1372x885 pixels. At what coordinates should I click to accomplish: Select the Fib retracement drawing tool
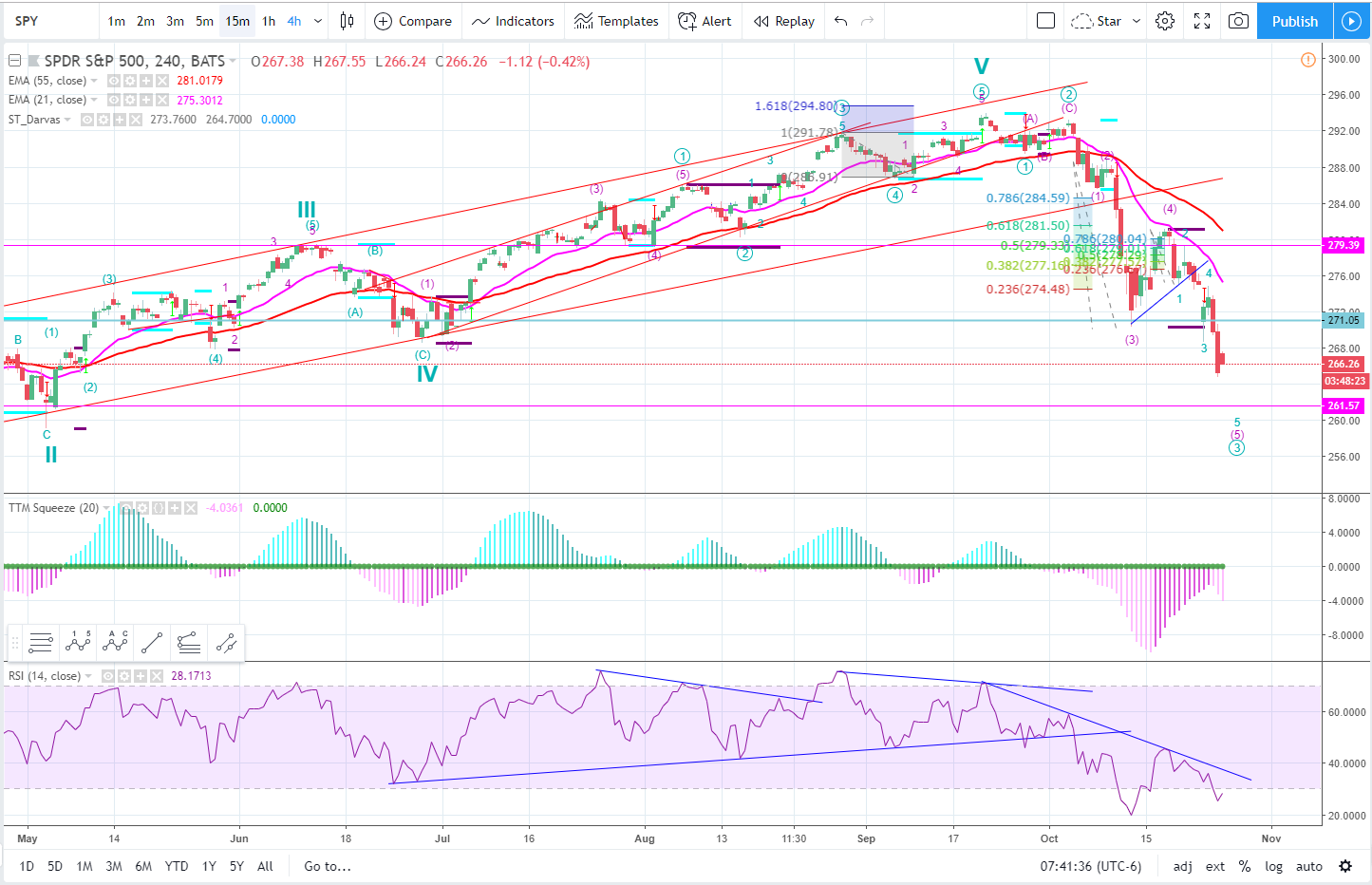pyautogui.click(x=41, y=643)
